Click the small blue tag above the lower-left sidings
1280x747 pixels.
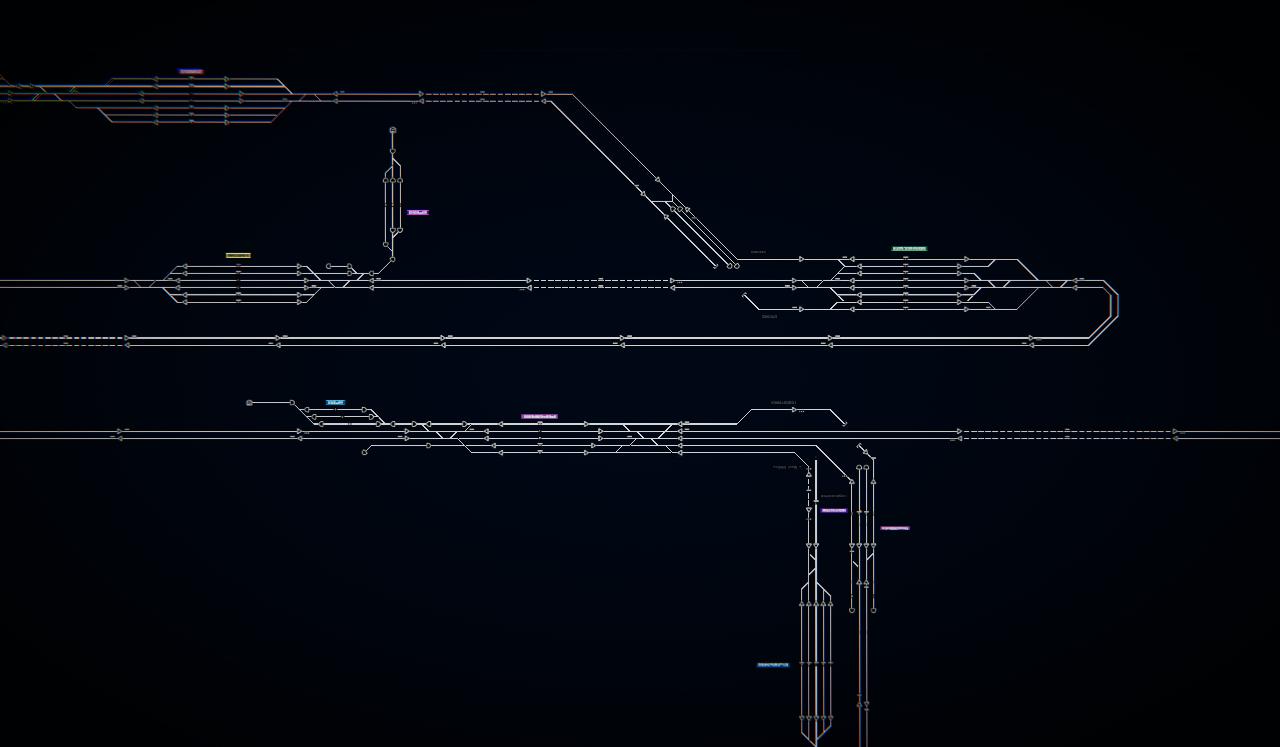335,403
